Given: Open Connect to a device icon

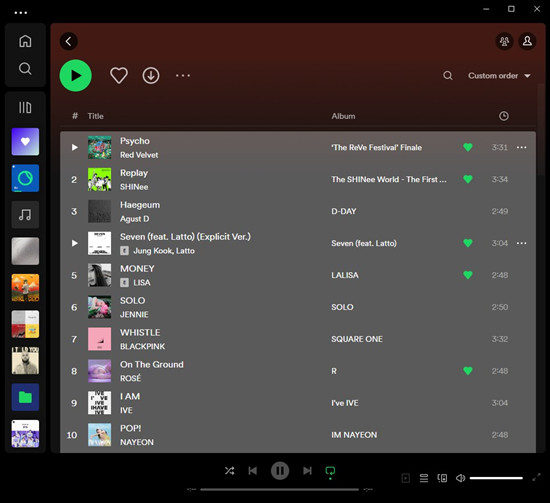Looking at the screenshot, I should coord(442,478).
